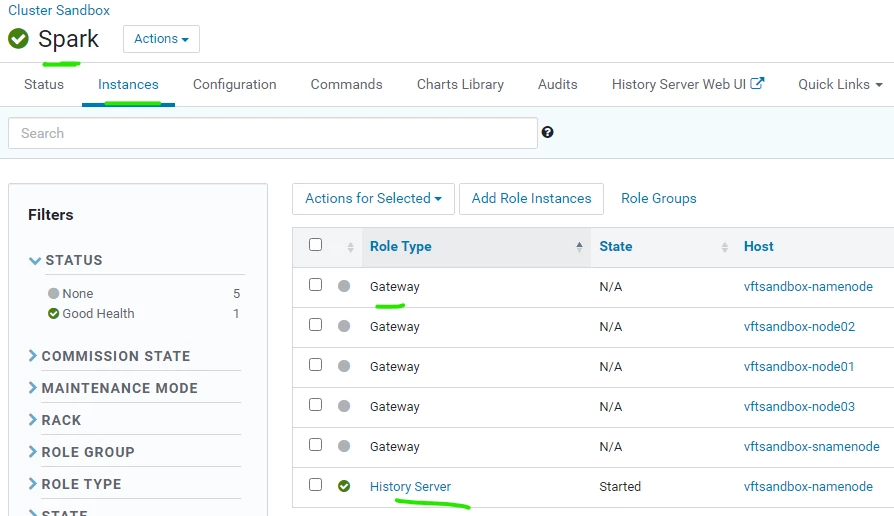
Task: Switch to the Status tab
Action: pos(44,84)
